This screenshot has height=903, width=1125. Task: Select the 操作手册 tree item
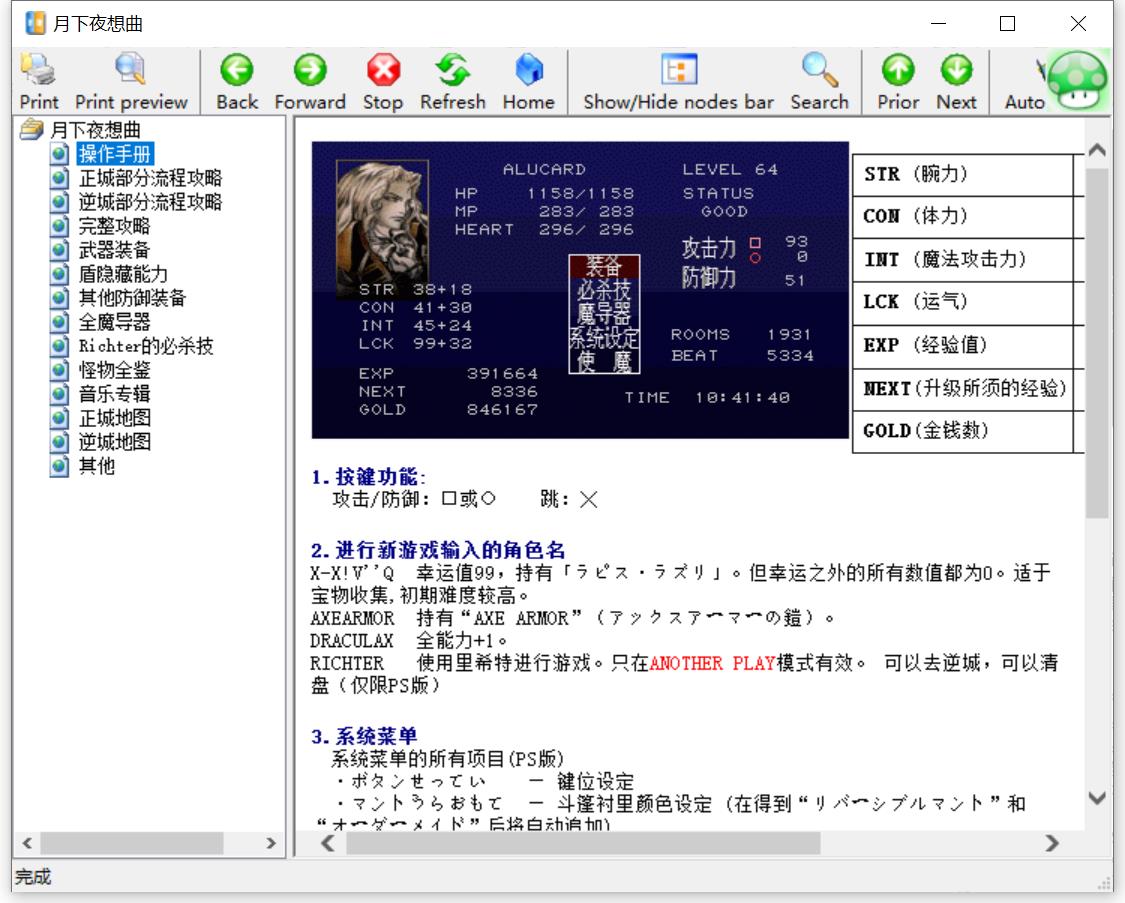tap(115, 153)
